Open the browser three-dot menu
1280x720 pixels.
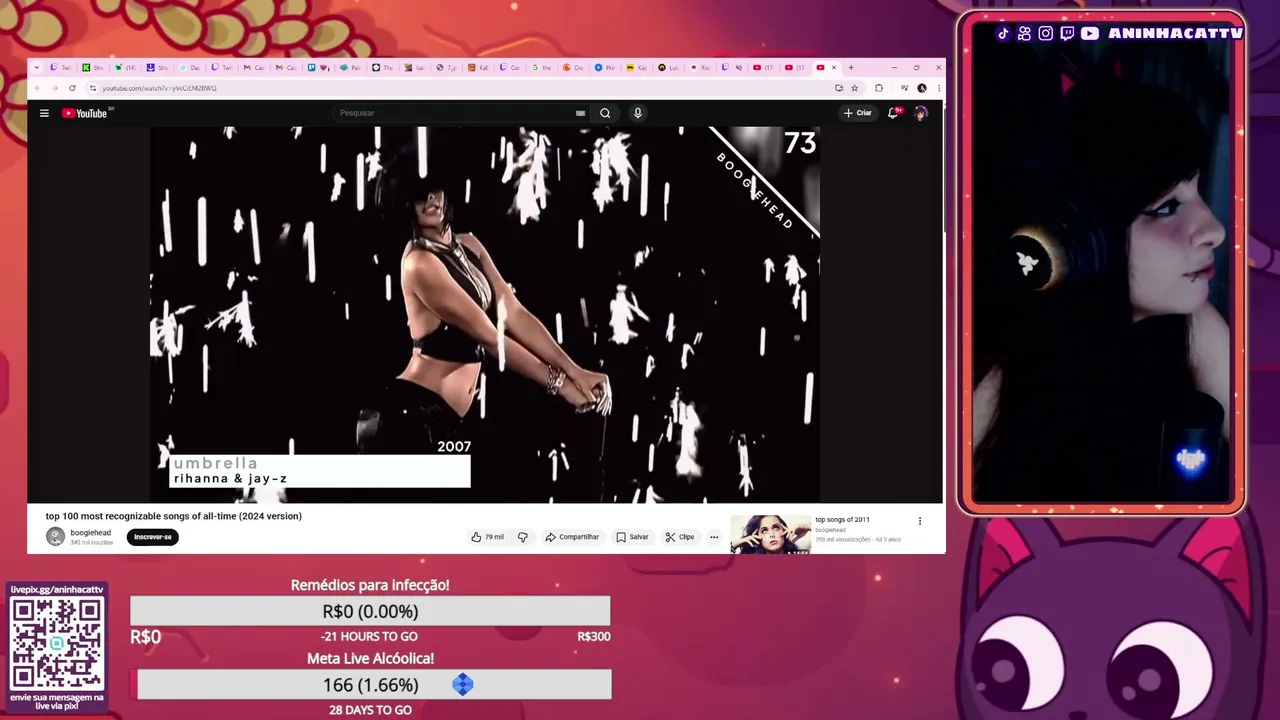pos(939,88)
